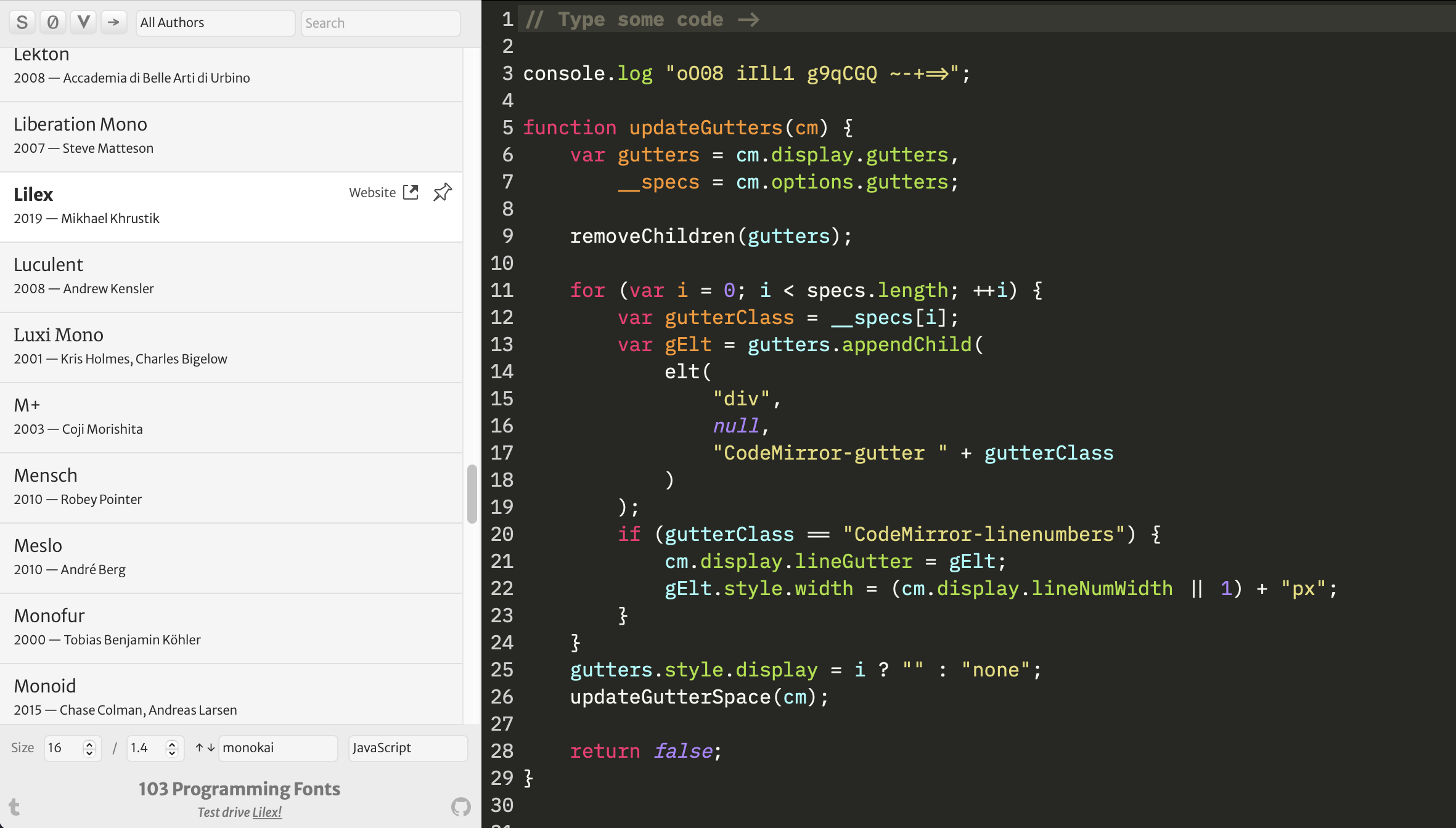Click the arrow/alternates toggle icon
Image resolution: width=1456 pixels, height=828 pixels.
113,22
